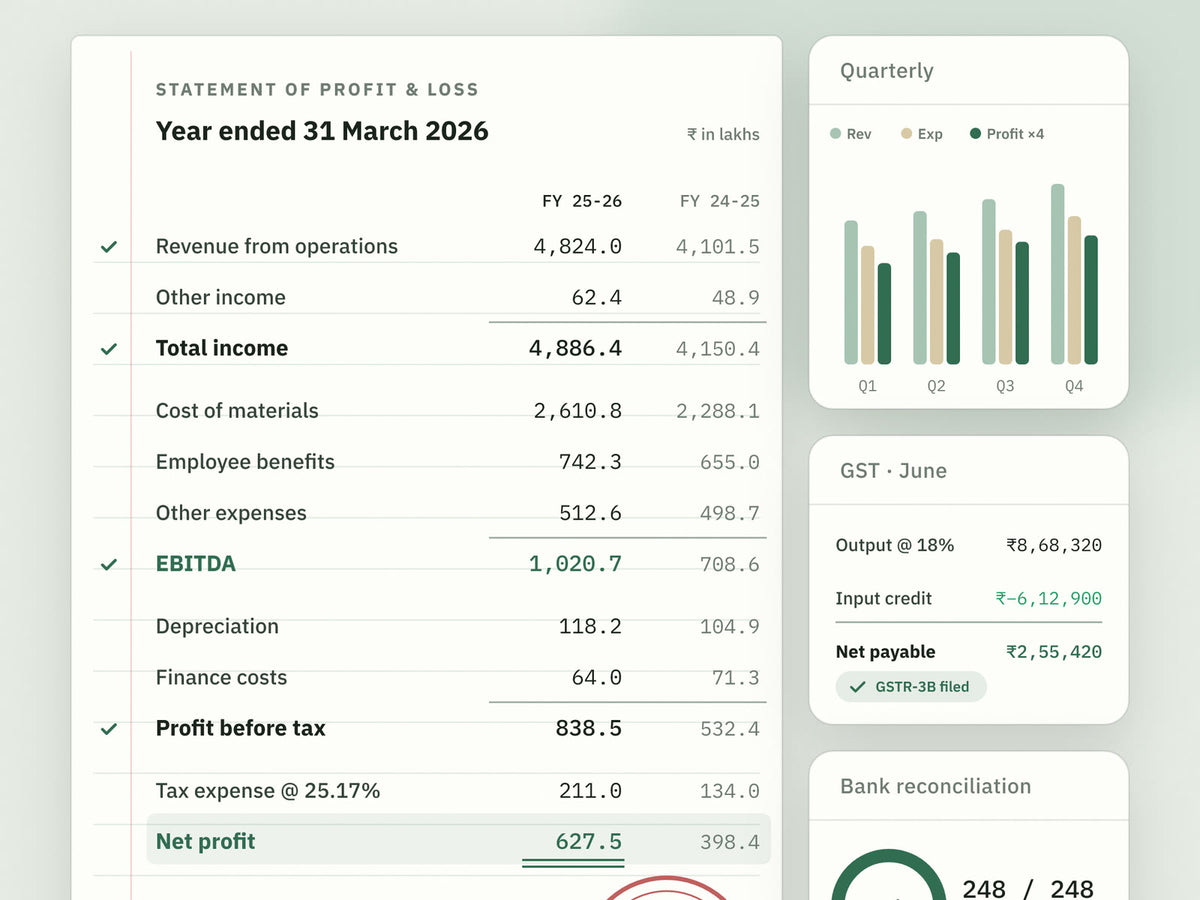Select the FY 24-25 column header
The height and width of the screenshot is (900, 1200).
719,201
